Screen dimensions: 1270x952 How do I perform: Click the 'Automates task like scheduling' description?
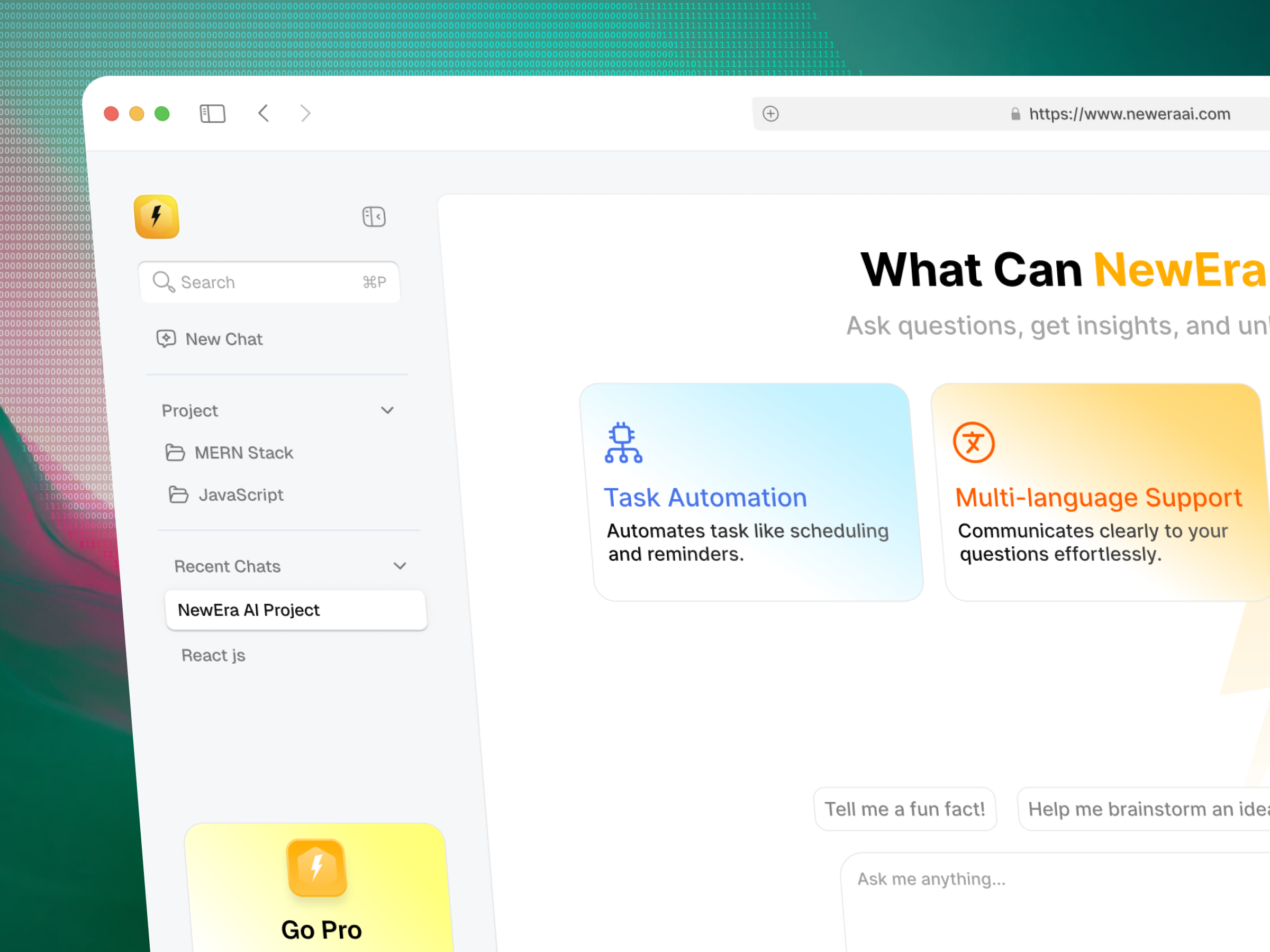coord(748,542)
